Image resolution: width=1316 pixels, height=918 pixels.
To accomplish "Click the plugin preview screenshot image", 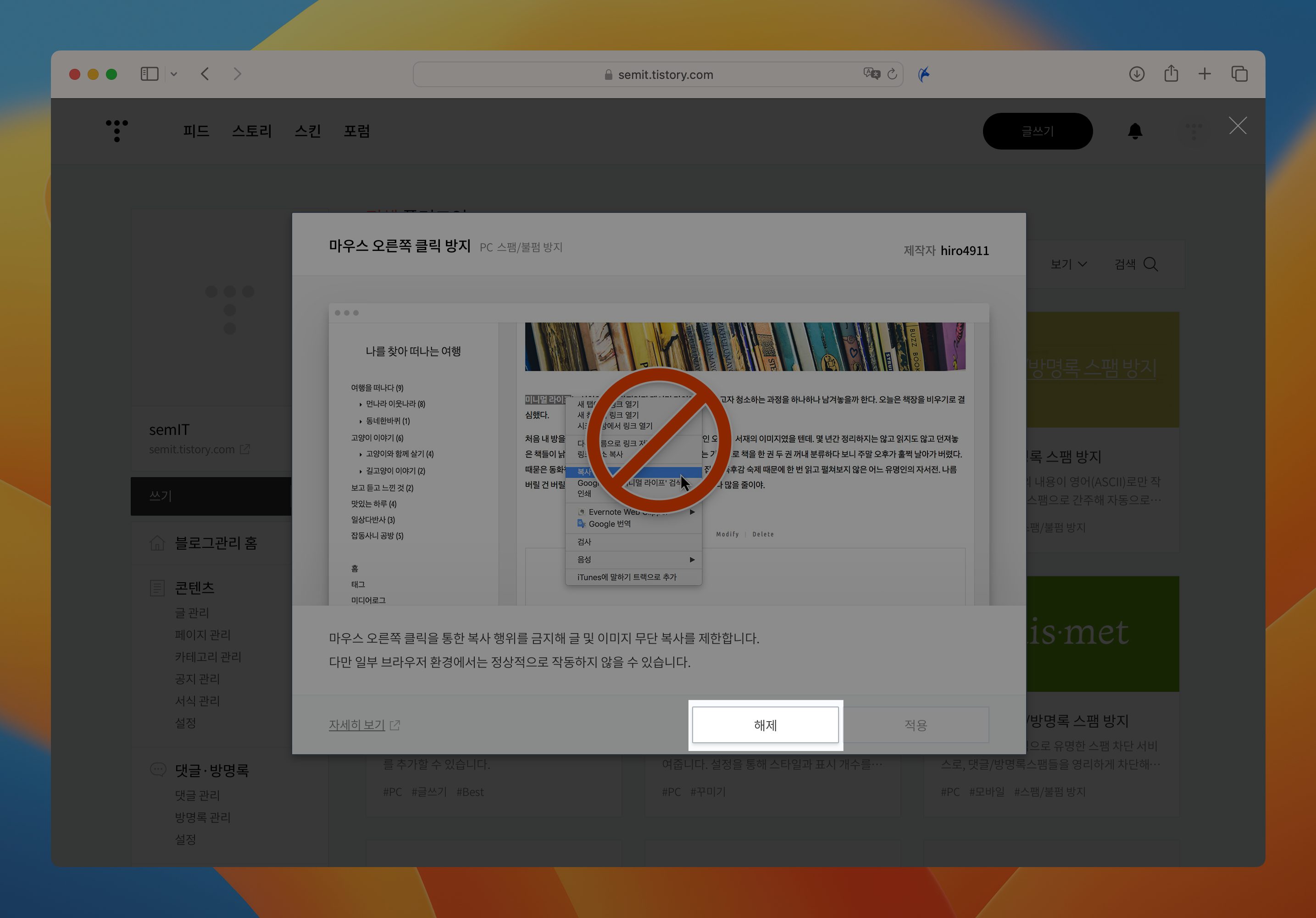I will pyautogui.click(x=659, y=453).
